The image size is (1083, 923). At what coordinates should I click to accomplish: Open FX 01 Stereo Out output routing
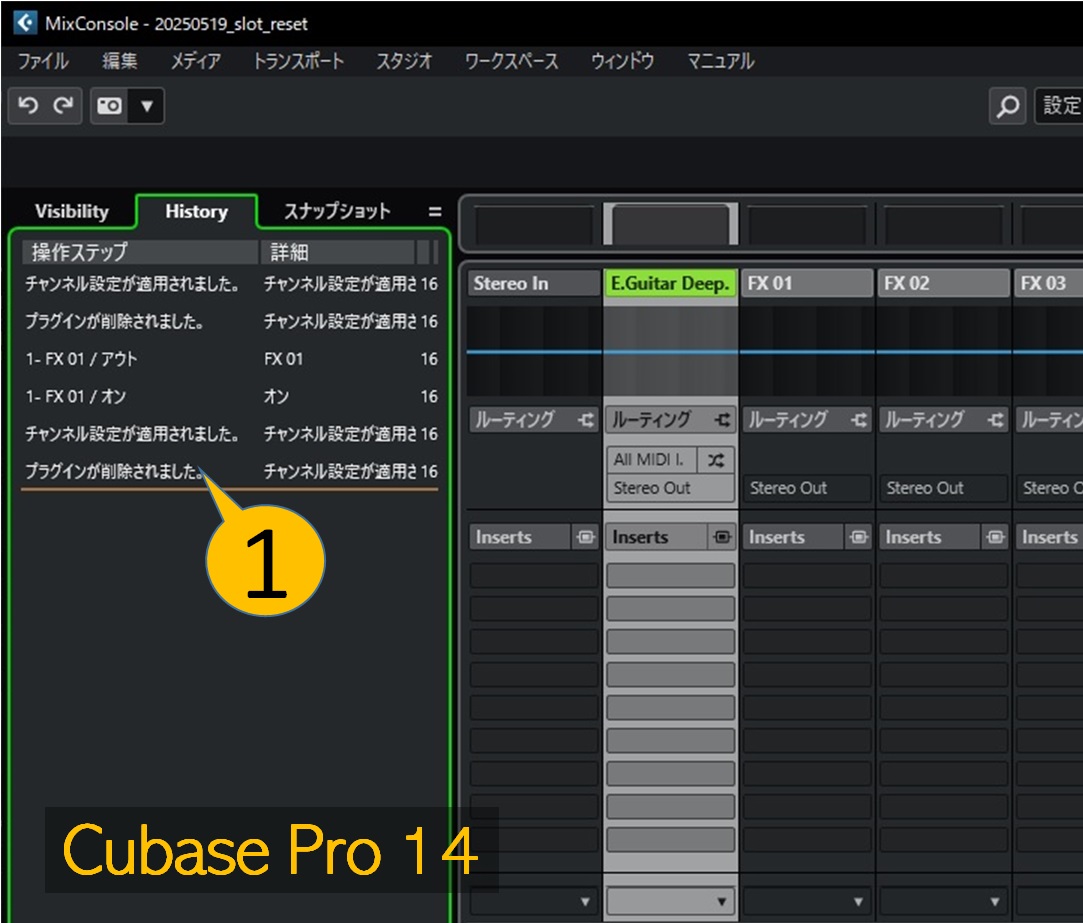pyautogui.click(x=806, y=488)
